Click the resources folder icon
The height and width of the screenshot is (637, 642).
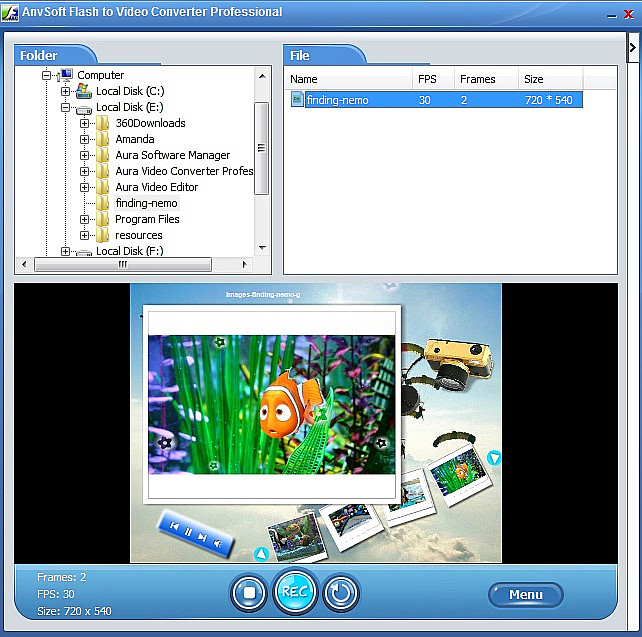coord(102,235)
